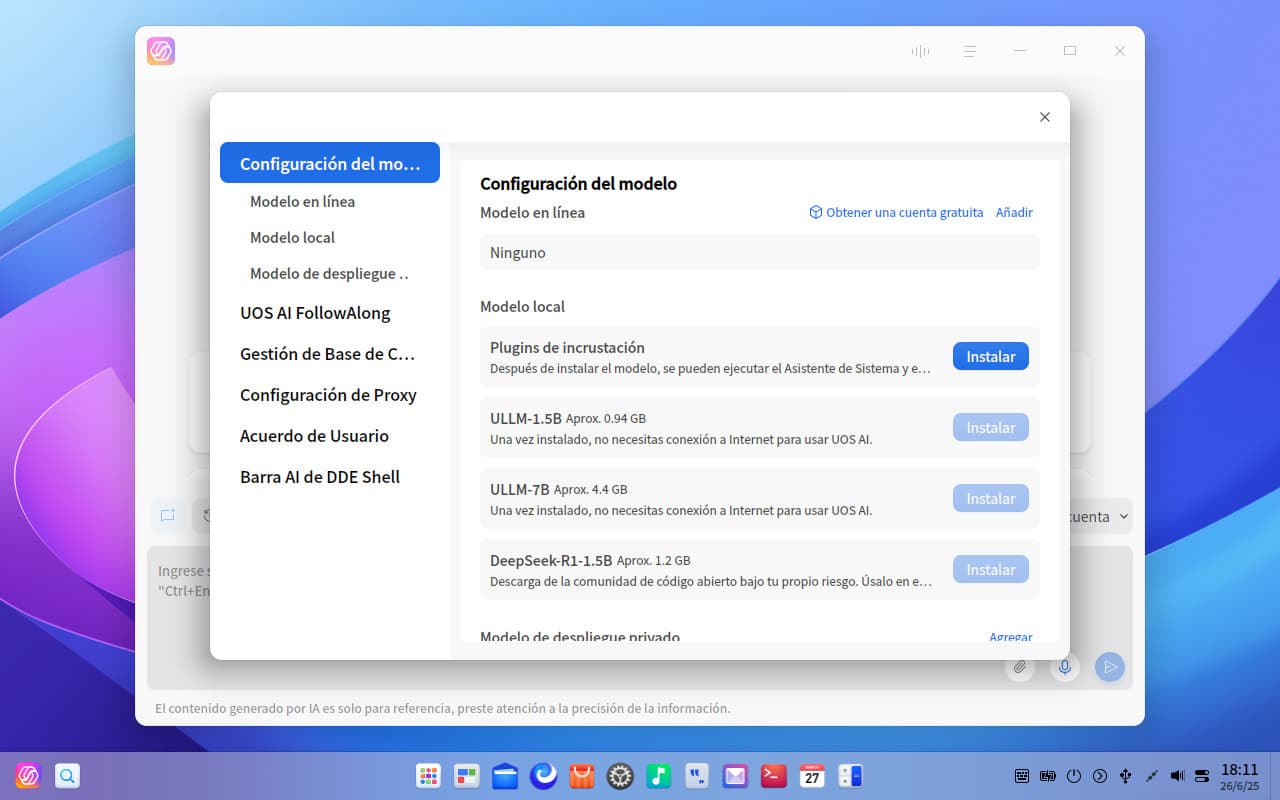Open the hamburger menu in title bar
This screenshot has height=800, width=1280.
point(969,51)
